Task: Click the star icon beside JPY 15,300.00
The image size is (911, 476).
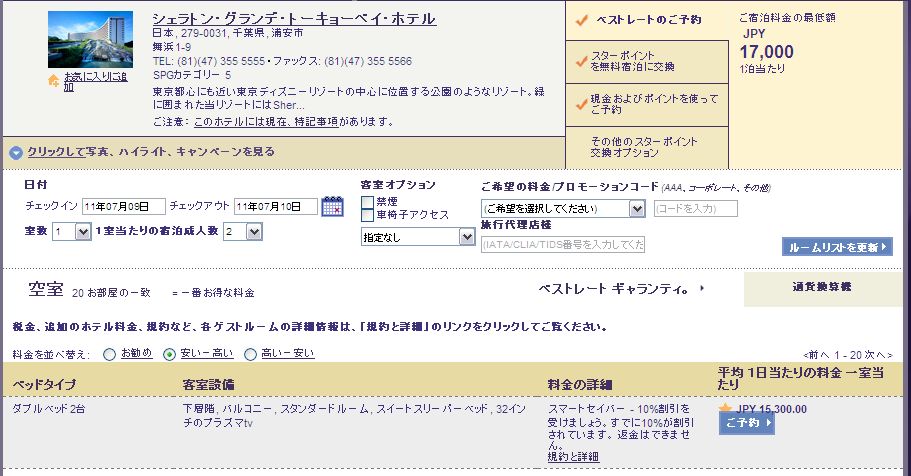Action: pyautogui.click(x=725, y=409)
